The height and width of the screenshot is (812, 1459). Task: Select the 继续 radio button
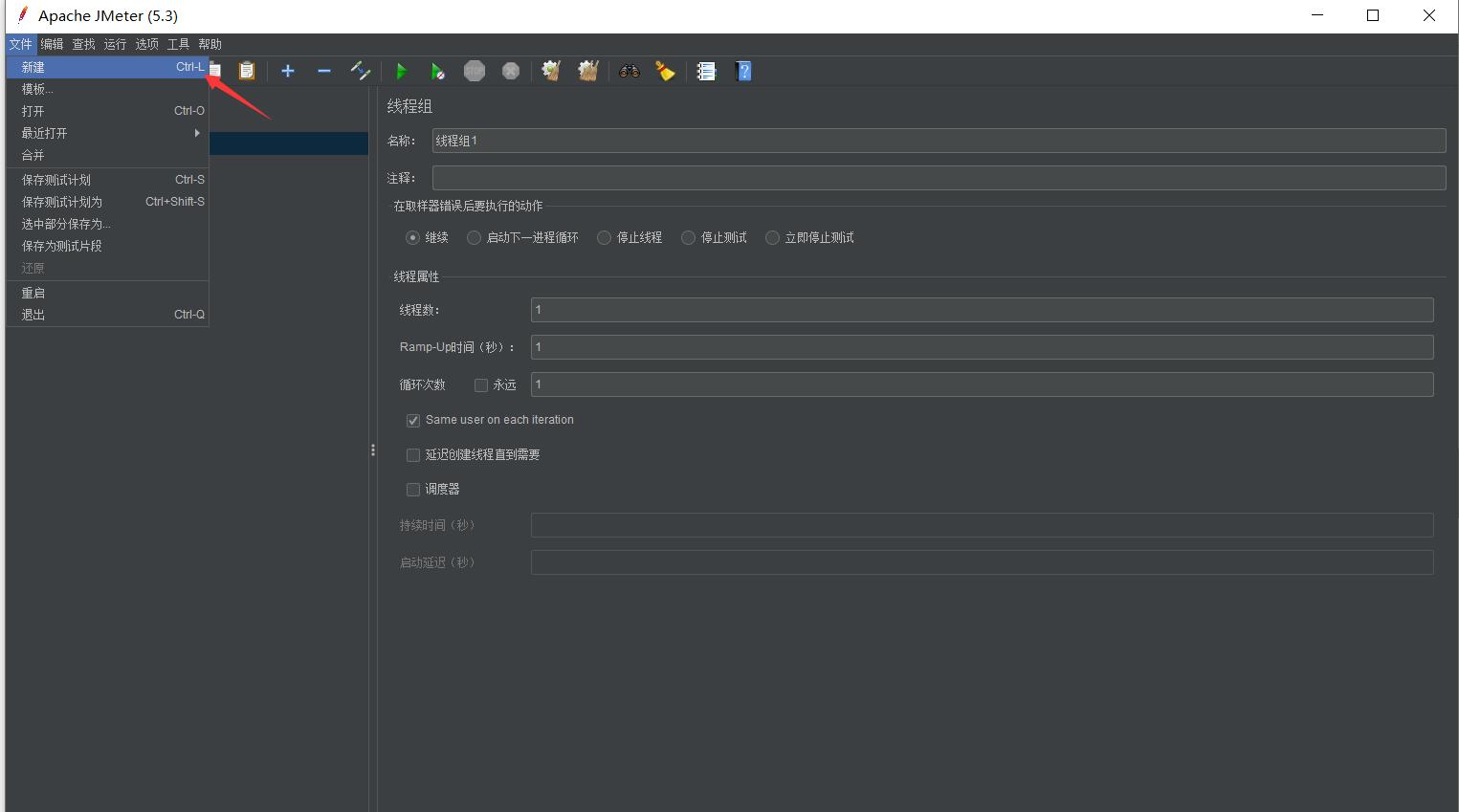point(412,238)
